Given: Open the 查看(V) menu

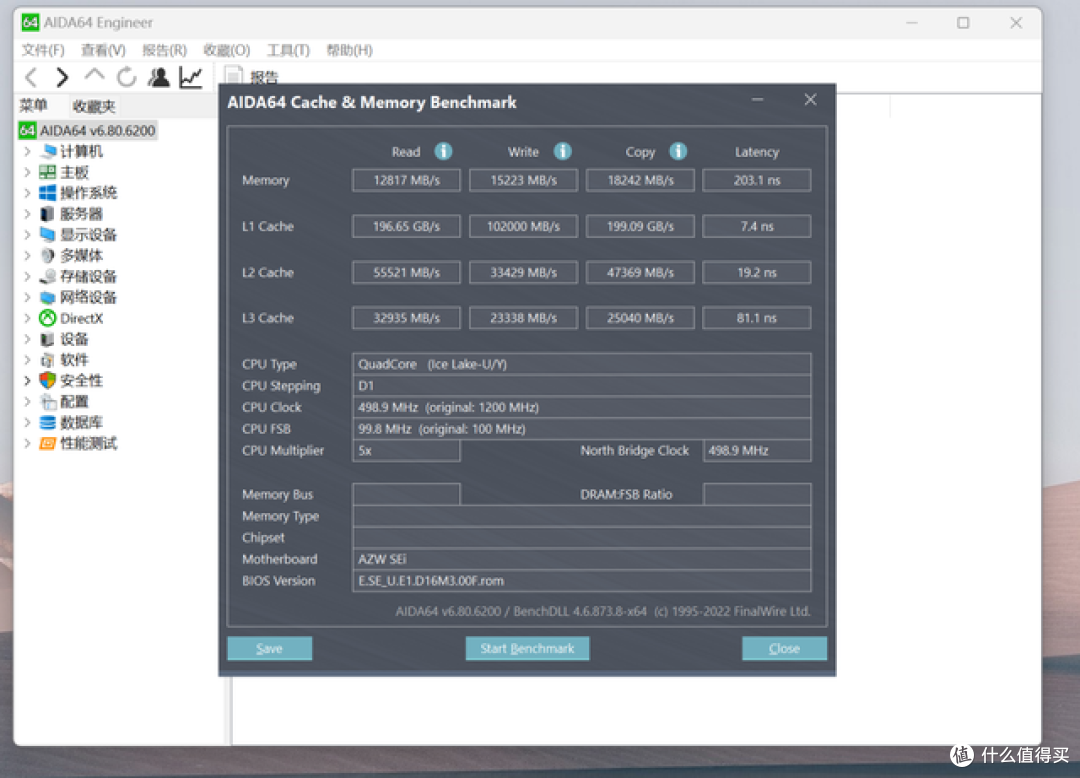Looking at the screenshot, I should 103,50.
